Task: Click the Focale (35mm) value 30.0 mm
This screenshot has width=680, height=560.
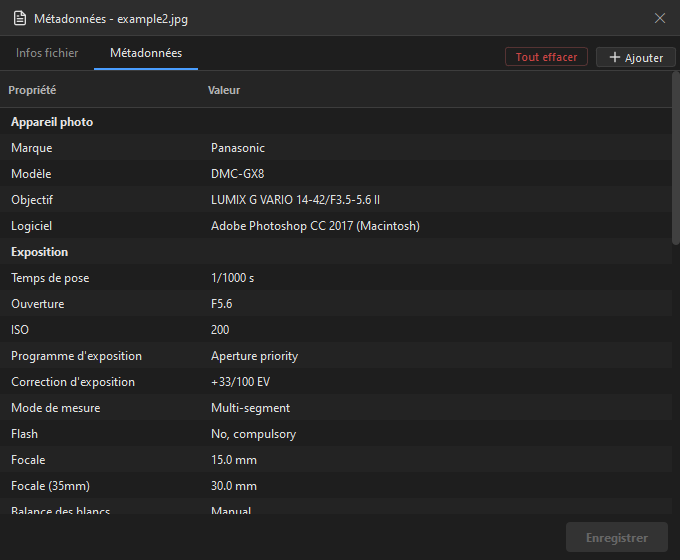Action: click(x=234, y=486)
